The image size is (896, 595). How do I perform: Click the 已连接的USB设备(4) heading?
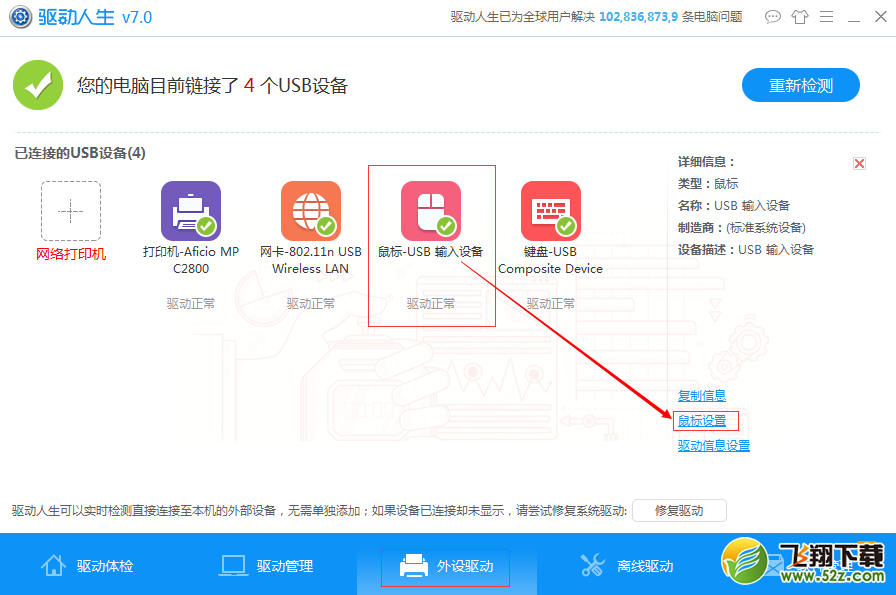pos(80,153)
